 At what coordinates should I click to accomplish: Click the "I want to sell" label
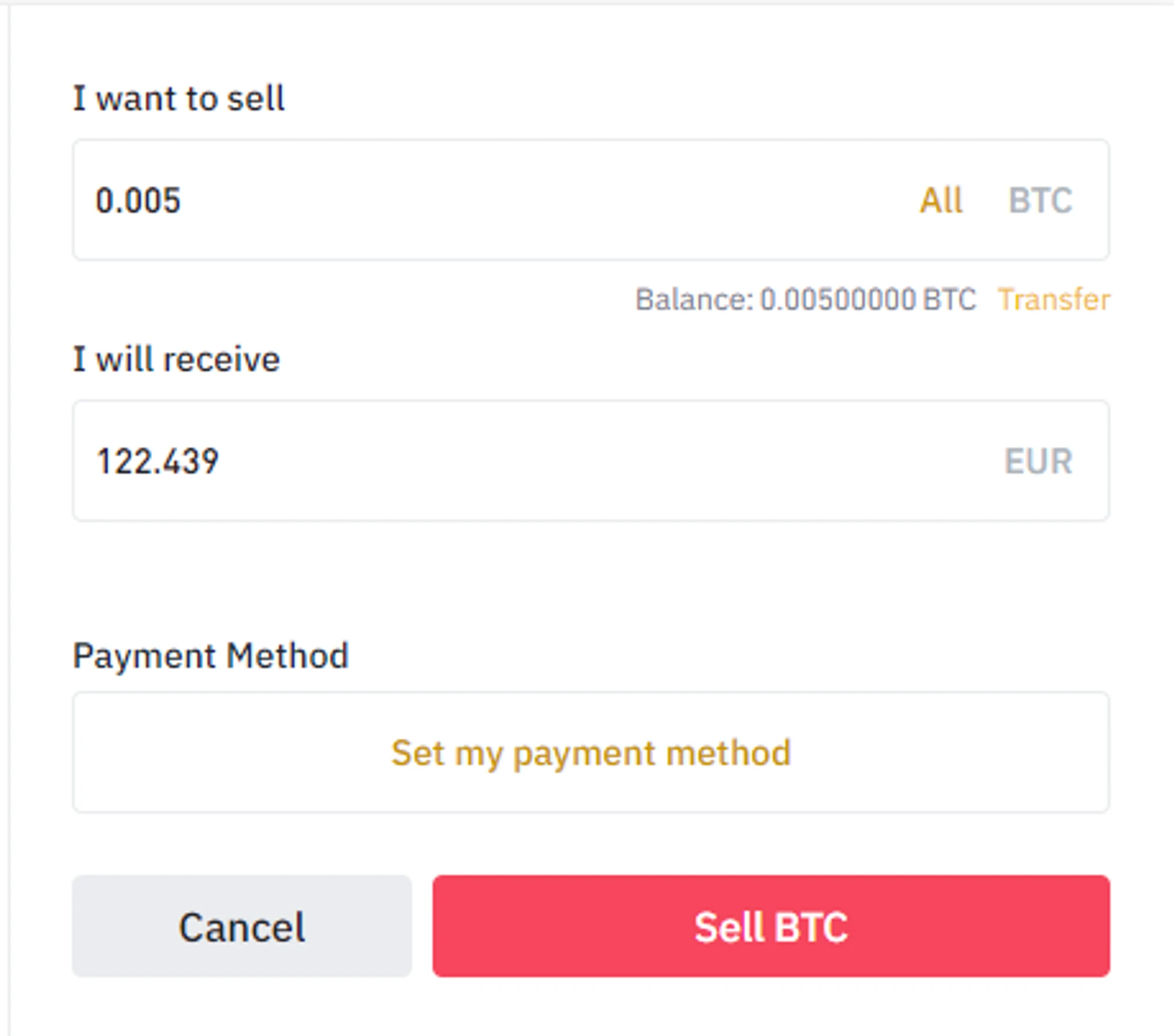pos(178,98)
